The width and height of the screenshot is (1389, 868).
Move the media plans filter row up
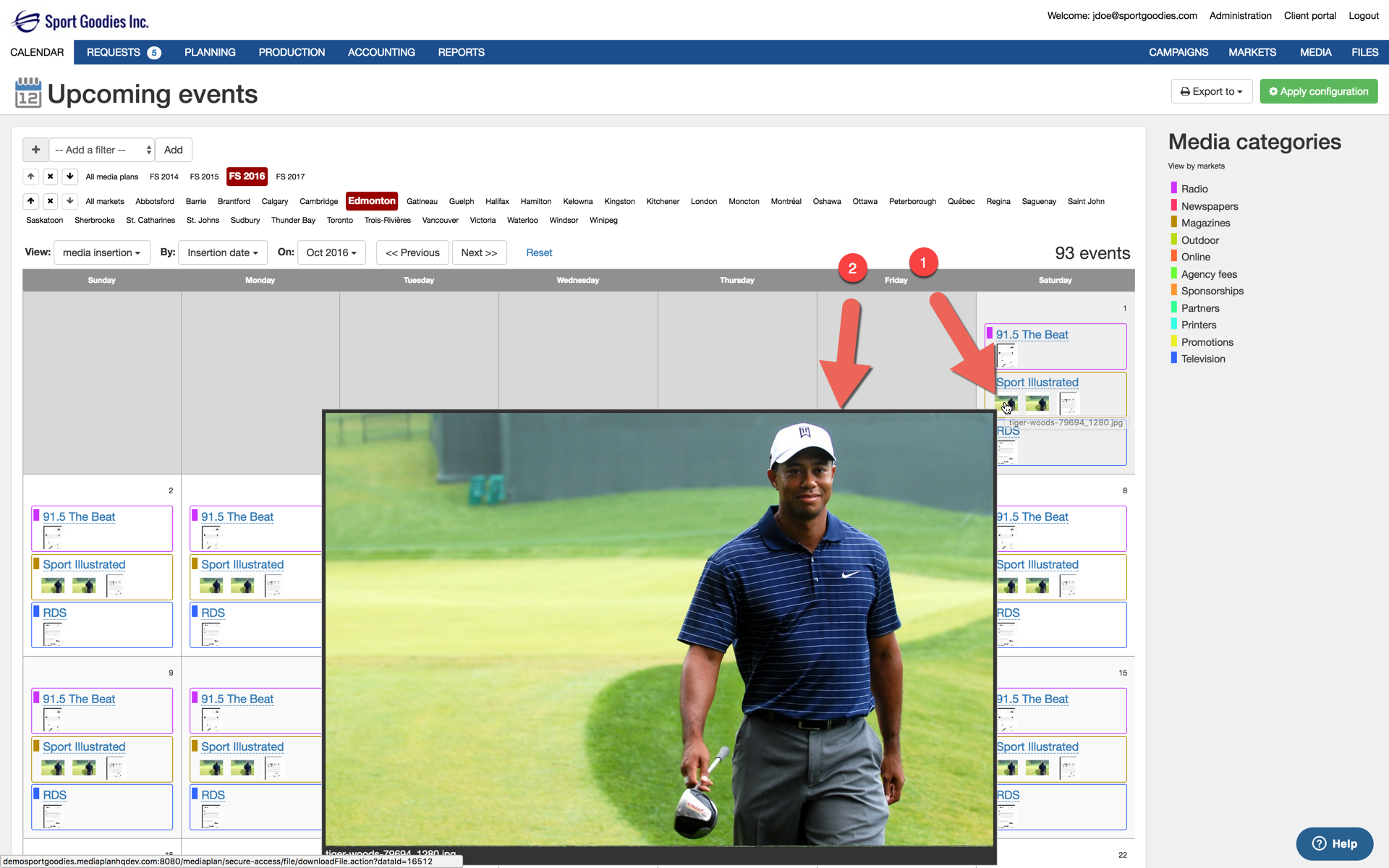[x=30, y=176]
